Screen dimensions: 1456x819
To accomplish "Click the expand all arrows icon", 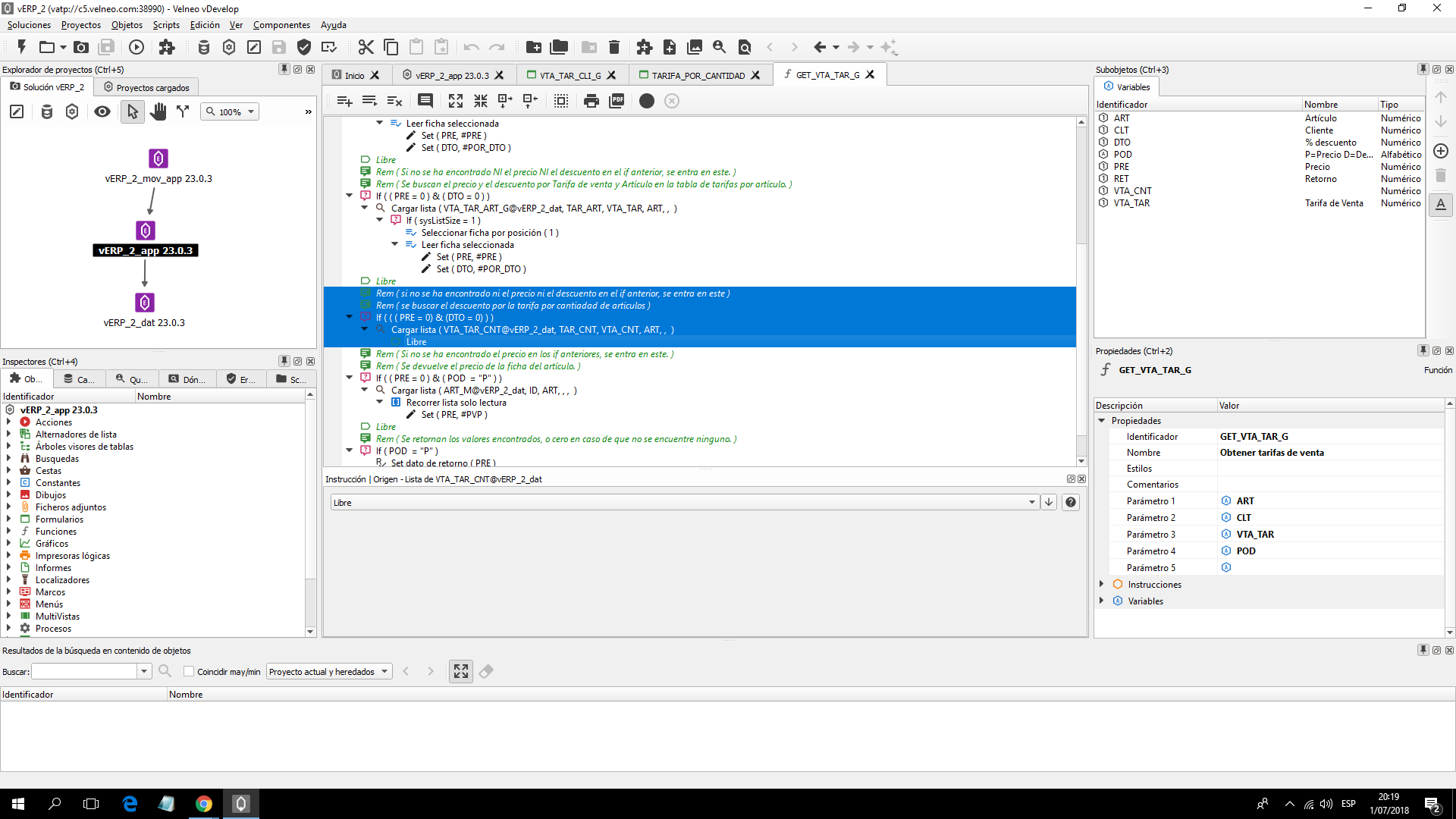I will point(456,101).
